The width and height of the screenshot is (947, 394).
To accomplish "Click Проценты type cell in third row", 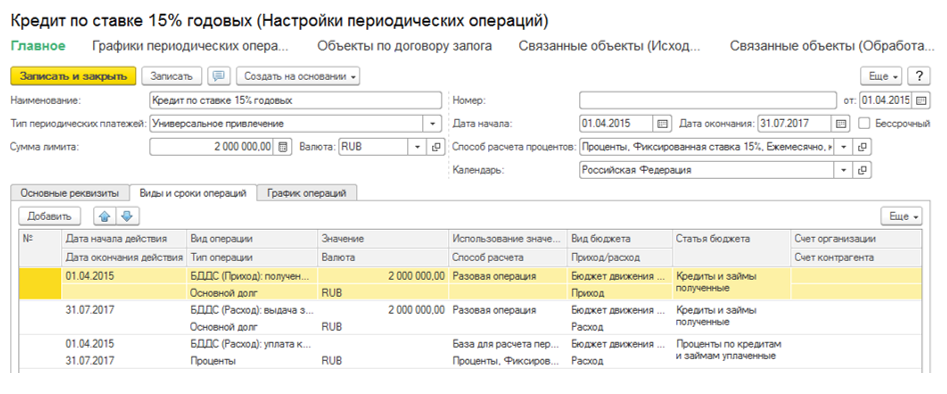I will click(x=252, y=361).
